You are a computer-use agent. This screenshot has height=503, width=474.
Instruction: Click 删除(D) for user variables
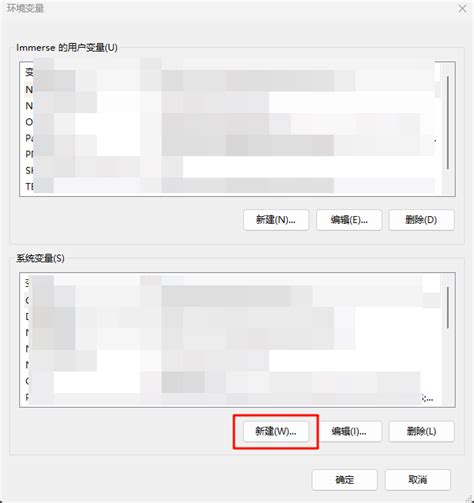421,220
